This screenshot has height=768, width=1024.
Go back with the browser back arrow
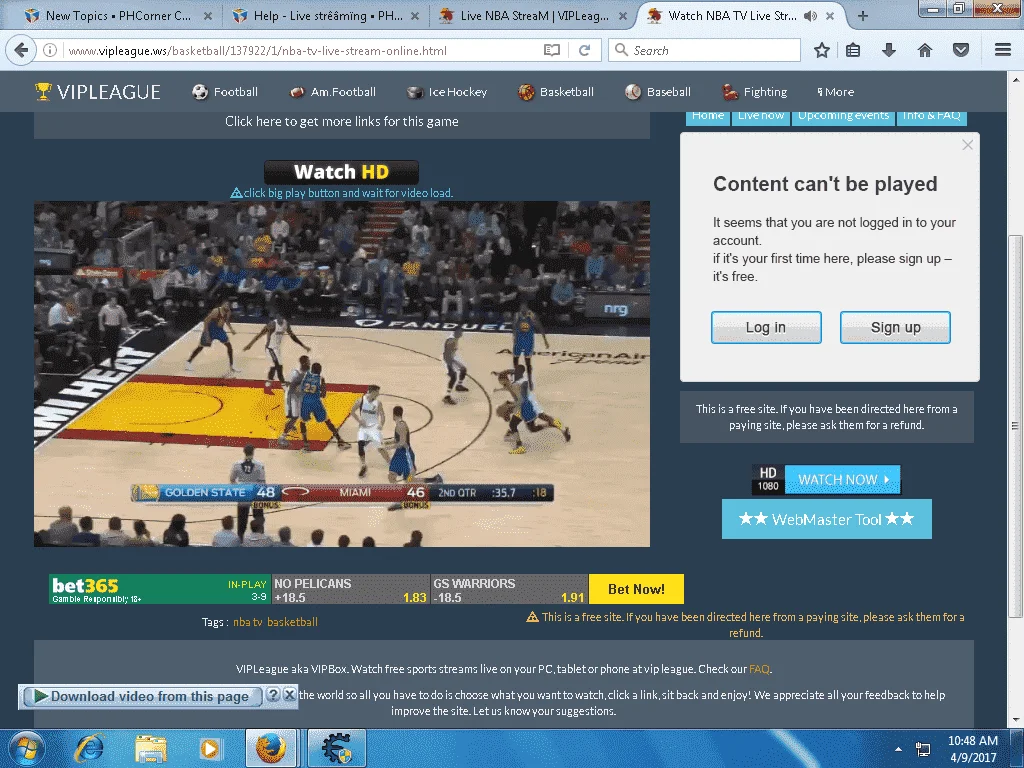[21, 50]
